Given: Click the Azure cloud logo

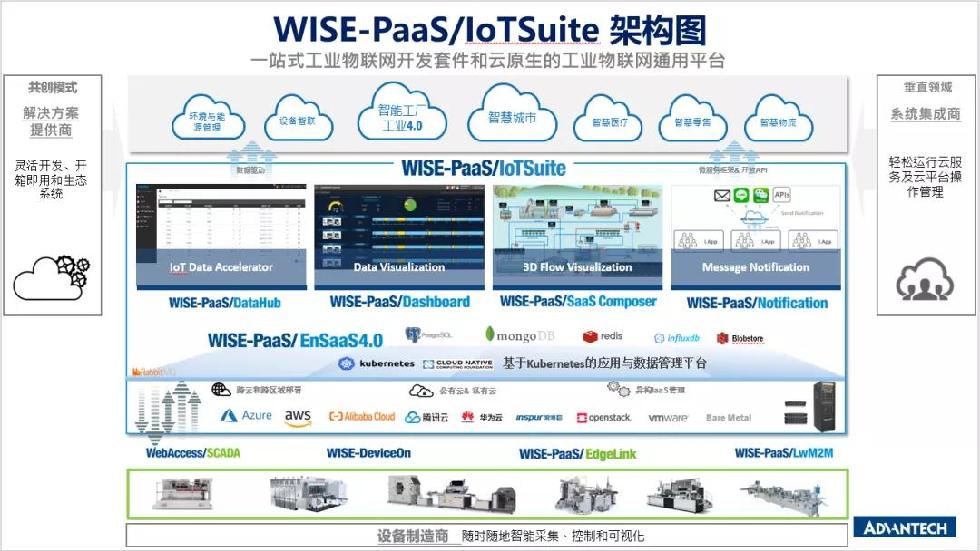Looking at the screenshot, I should [x=246, y=416].
